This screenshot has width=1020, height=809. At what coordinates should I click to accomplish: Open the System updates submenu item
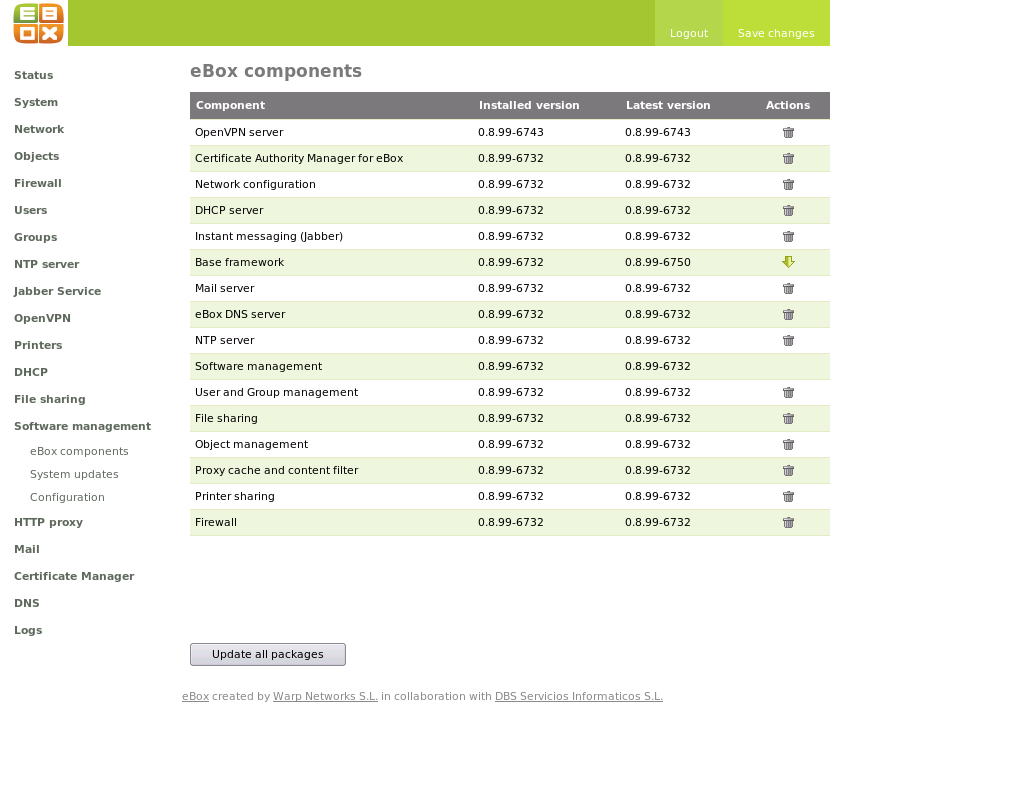(74, 474)
